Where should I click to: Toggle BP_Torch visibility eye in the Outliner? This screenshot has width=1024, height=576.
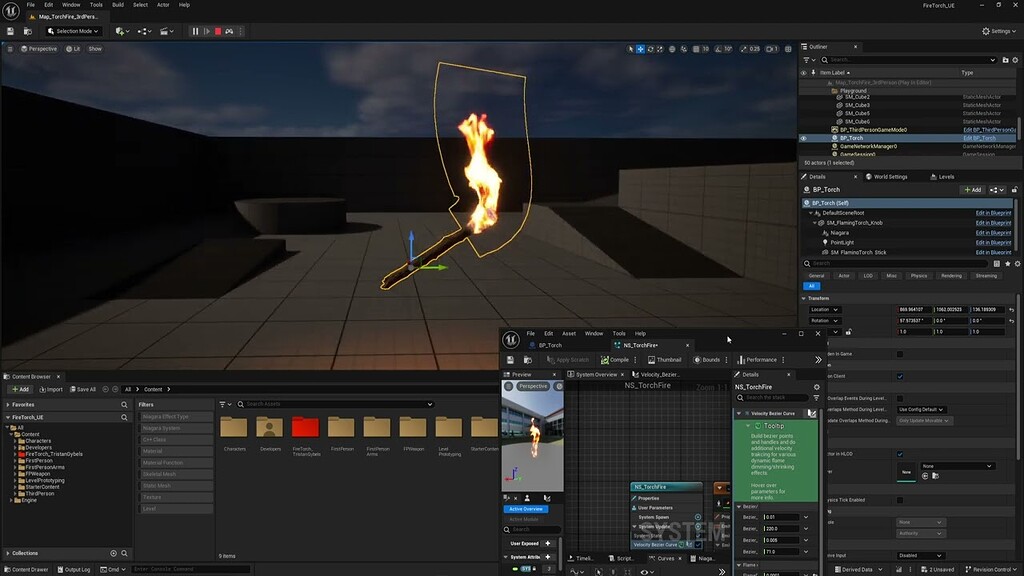point(803,138)
